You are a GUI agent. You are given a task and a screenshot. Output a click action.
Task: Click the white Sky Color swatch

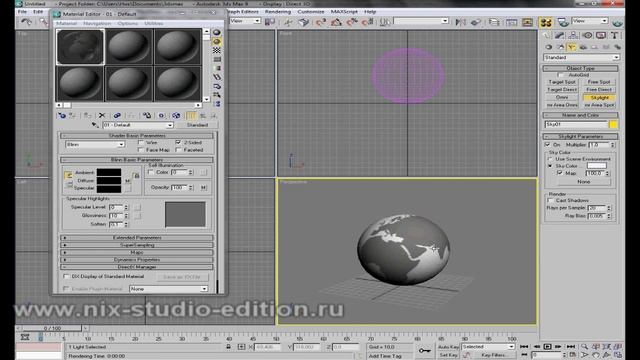pos(596,166)
